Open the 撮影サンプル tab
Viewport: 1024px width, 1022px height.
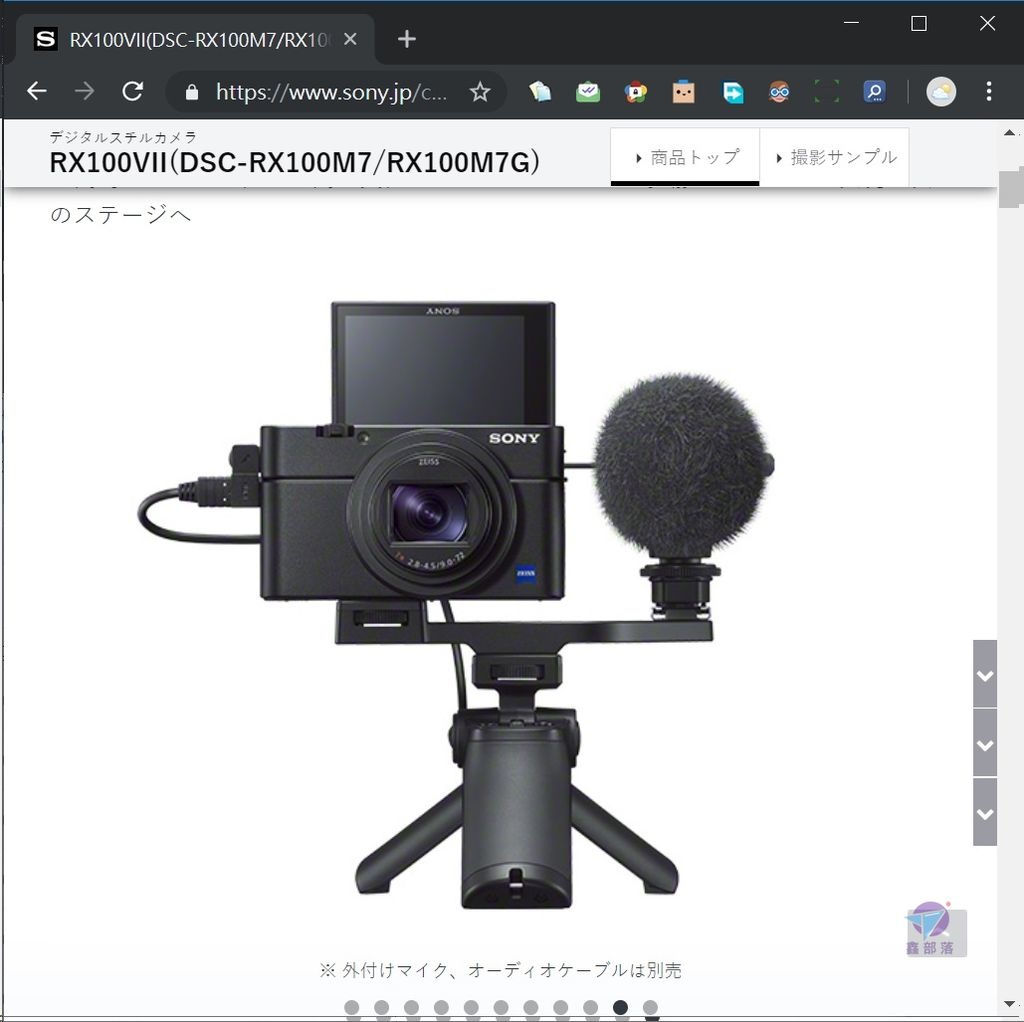835,157
